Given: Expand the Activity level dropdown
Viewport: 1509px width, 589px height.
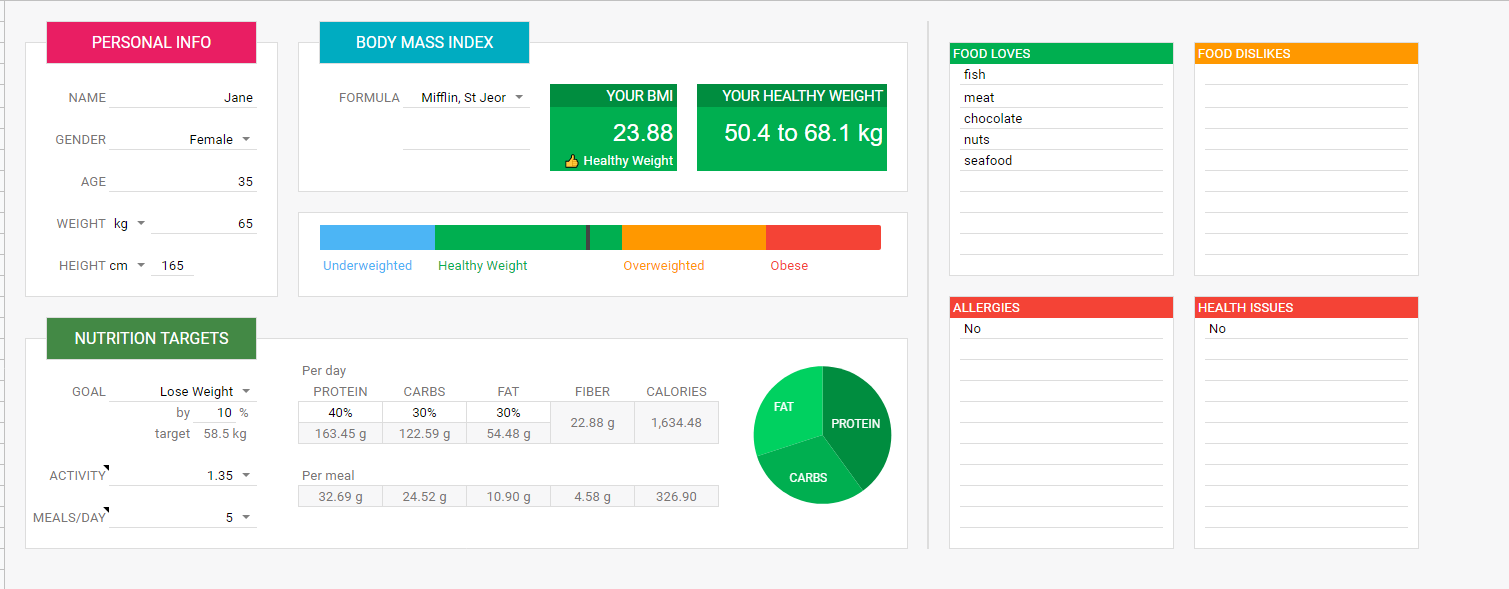Looking at the screenshot, I should (246, 476).
